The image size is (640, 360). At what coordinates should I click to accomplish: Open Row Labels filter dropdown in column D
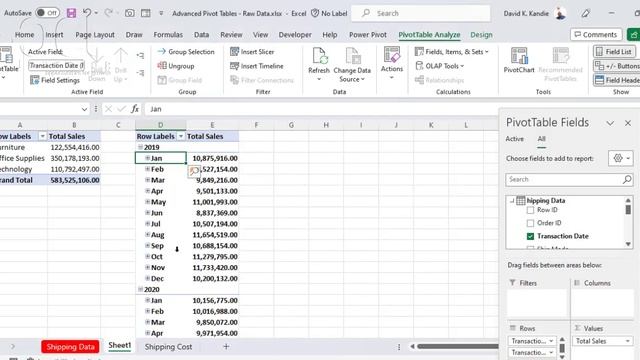click(x=181, y=136)
